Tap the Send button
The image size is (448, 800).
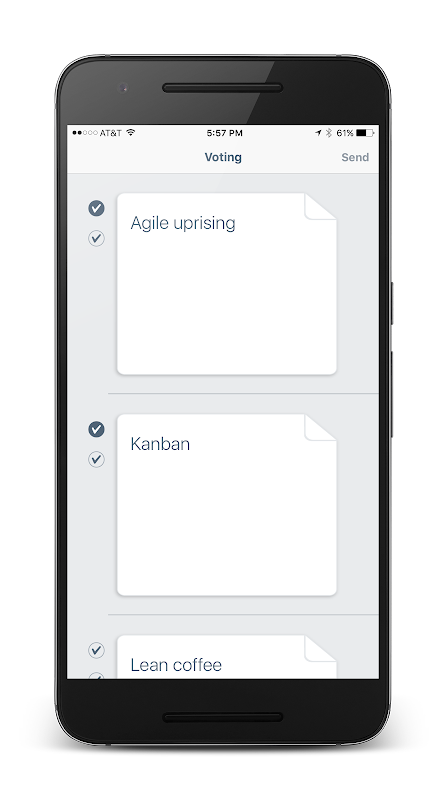(x=355, y=157)
